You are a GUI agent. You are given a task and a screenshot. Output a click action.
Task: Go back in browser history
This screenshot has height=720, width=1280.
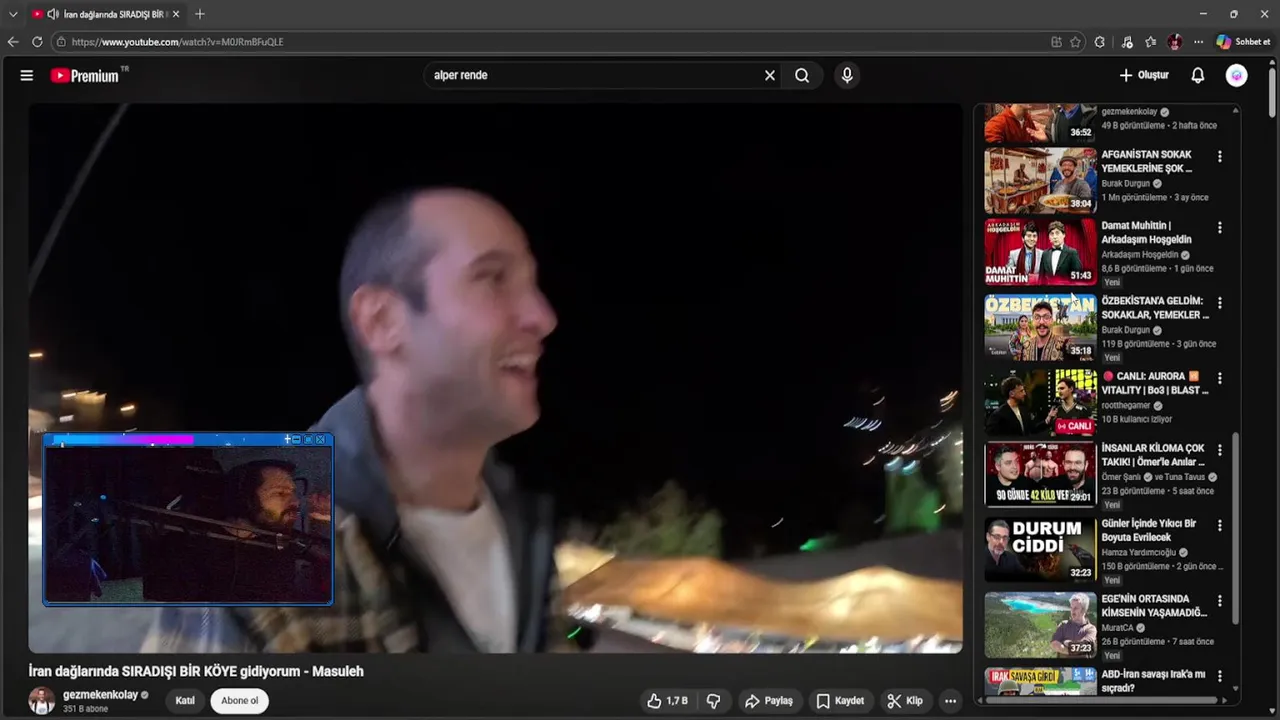point(13,42)
